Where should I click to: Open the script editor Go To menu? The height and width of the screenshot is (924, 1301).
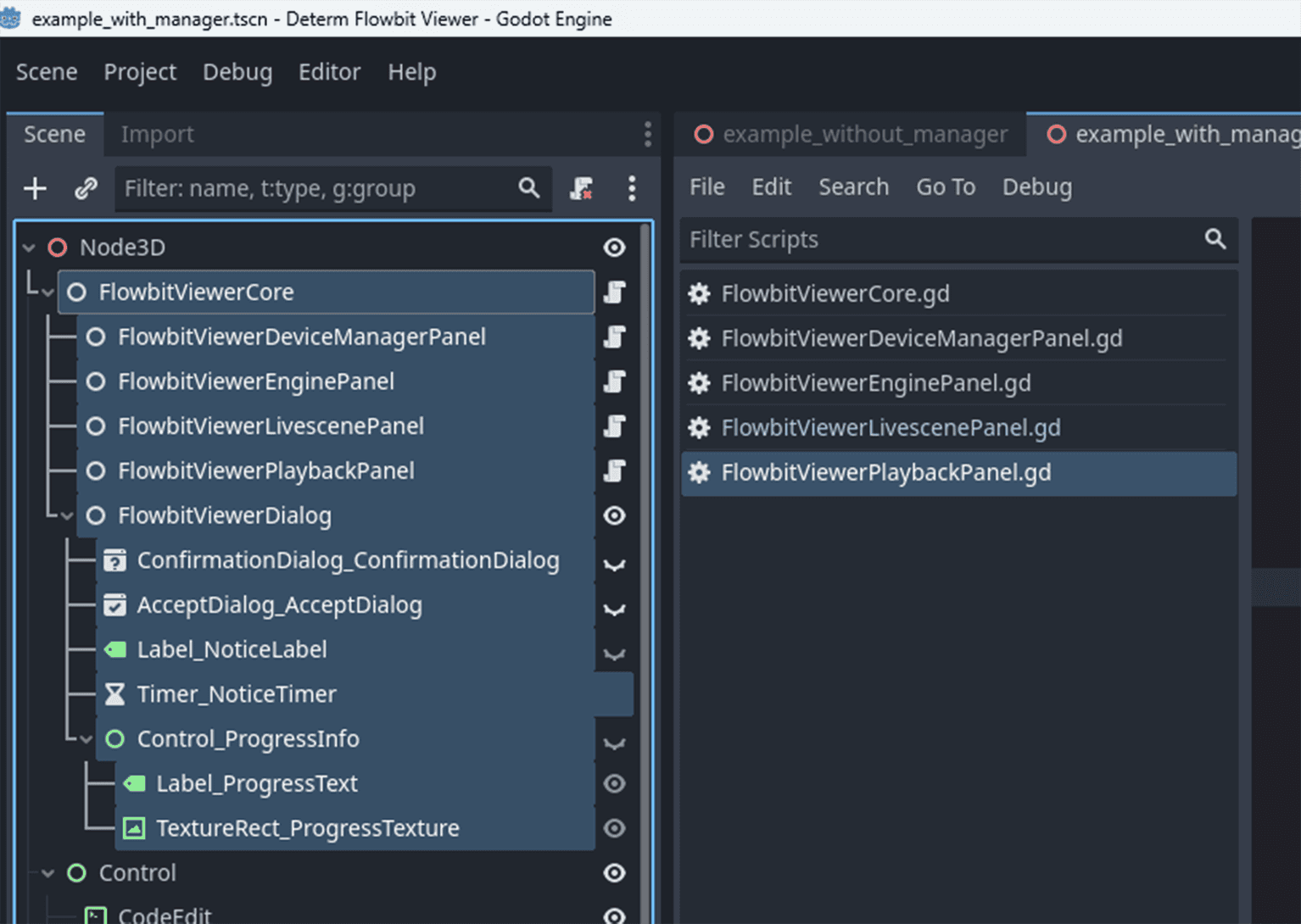coord(946,186)
